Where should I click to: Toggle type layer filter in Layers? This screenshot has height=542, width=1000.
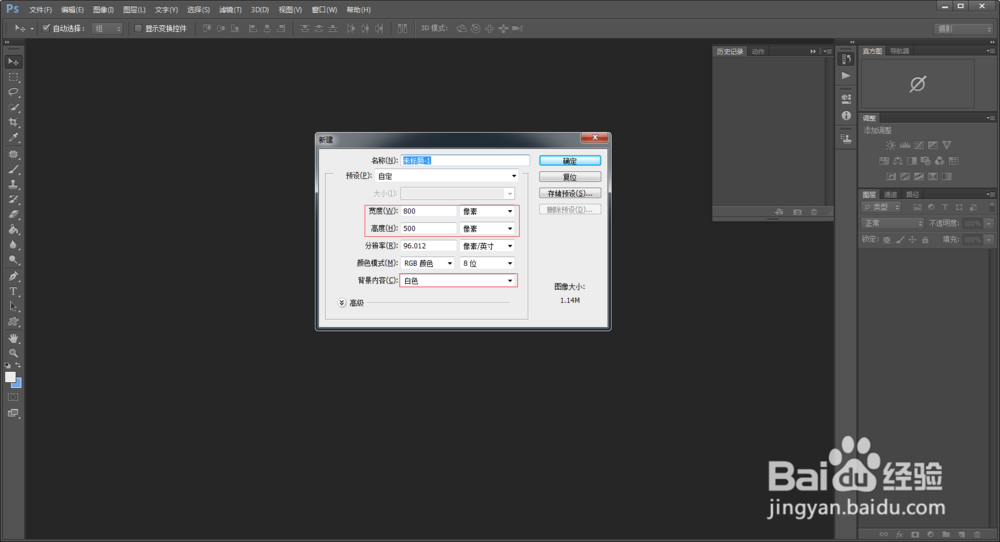pyautogui.click(x=945, y=207)
